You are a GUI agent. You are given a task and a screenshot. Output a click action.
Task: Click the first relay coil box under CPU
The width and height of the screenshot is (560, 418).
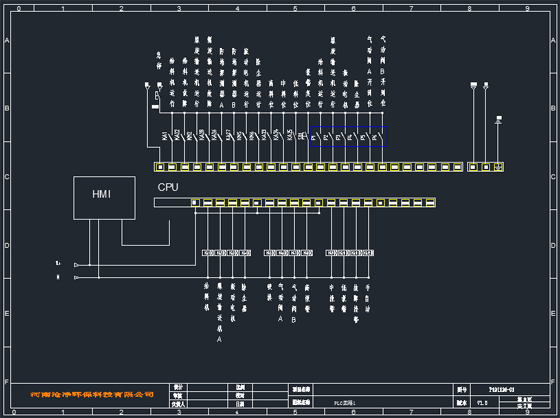pos(208,253)
